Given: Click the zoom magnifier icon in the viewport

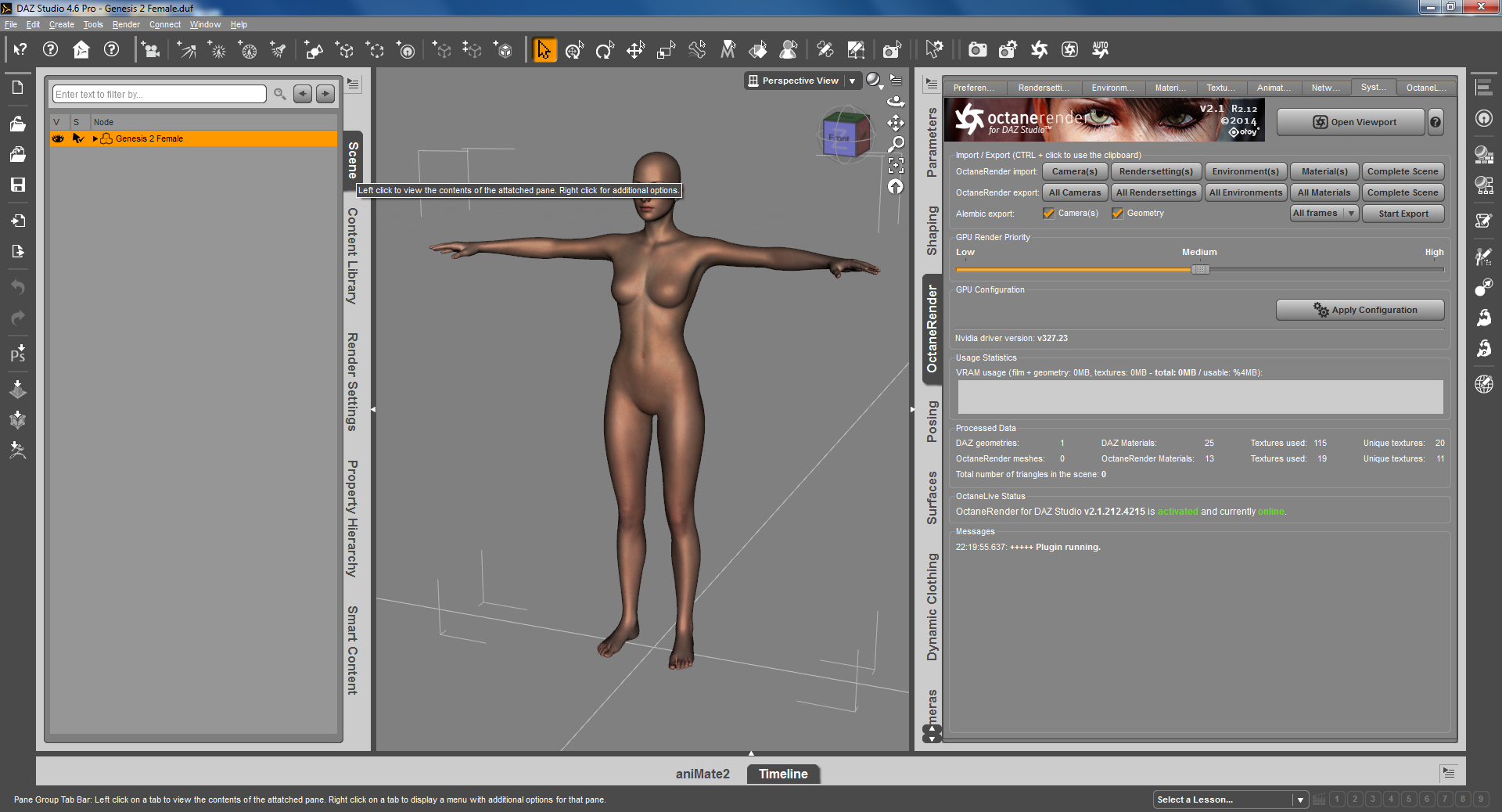Looking at the screenshot, I should coord(896,144).
